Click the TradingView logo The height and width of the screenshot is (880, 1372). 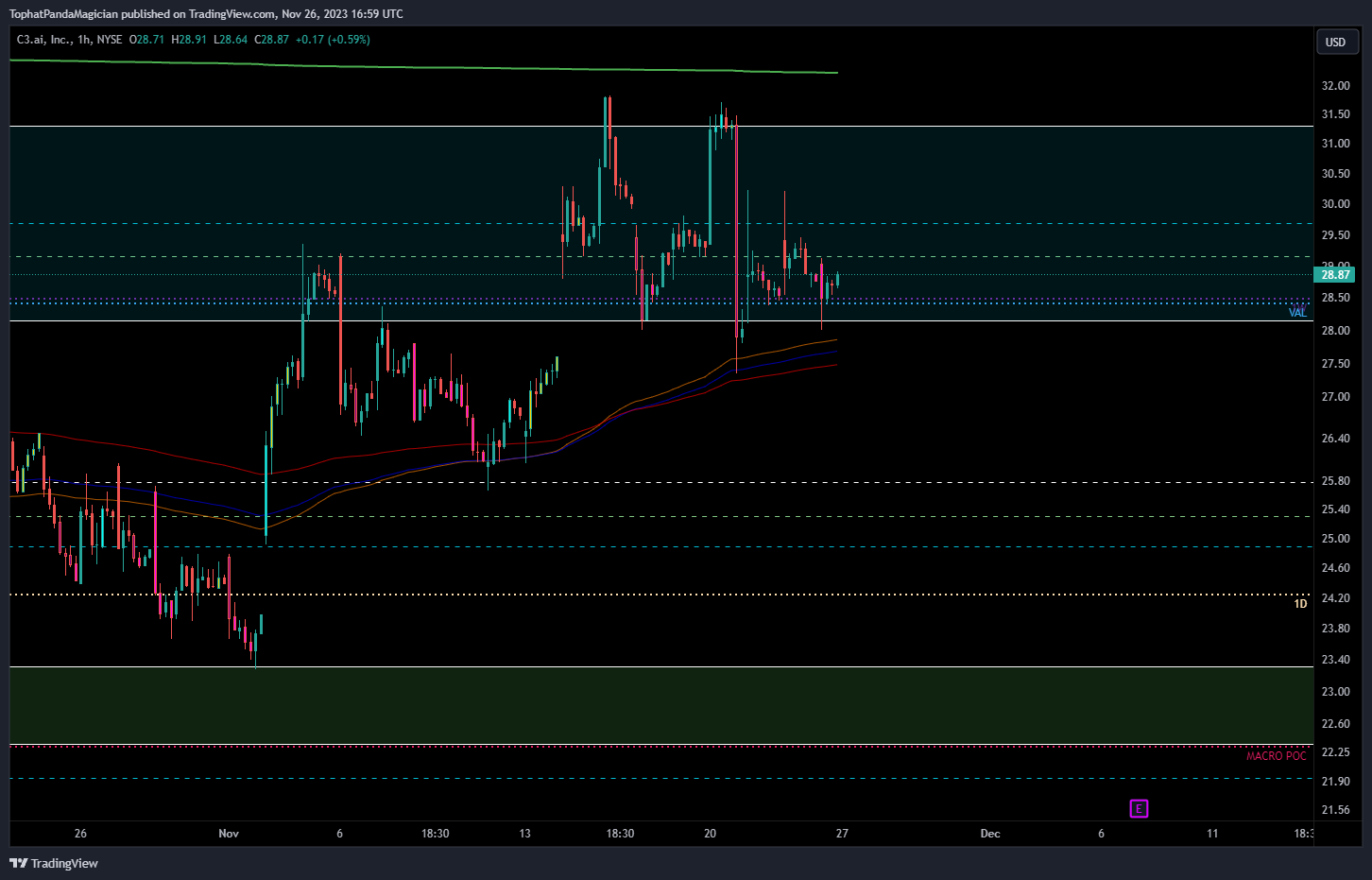54,863
